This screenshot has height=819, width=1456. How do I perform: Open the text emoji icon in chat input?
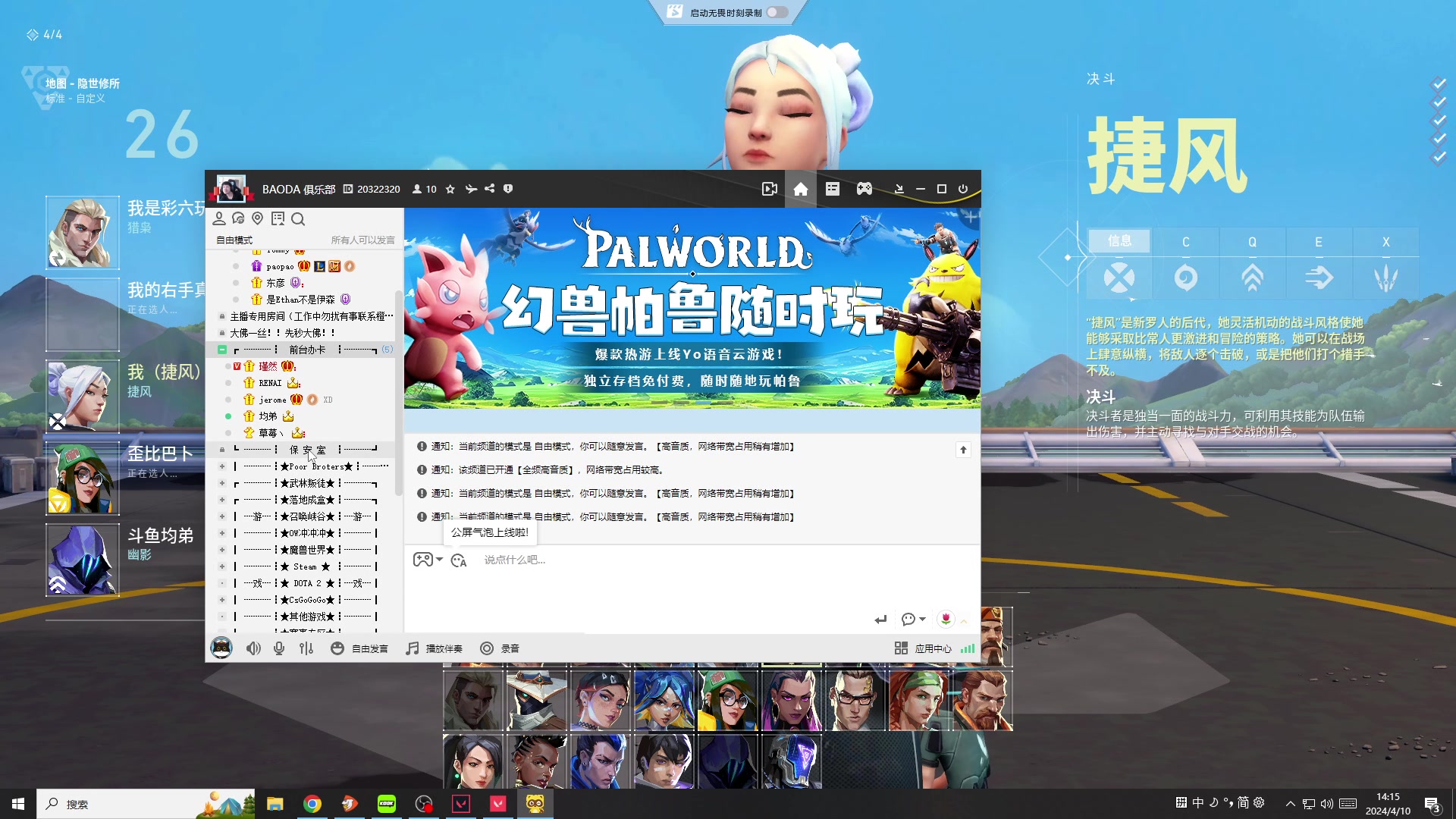pos(459,560)
